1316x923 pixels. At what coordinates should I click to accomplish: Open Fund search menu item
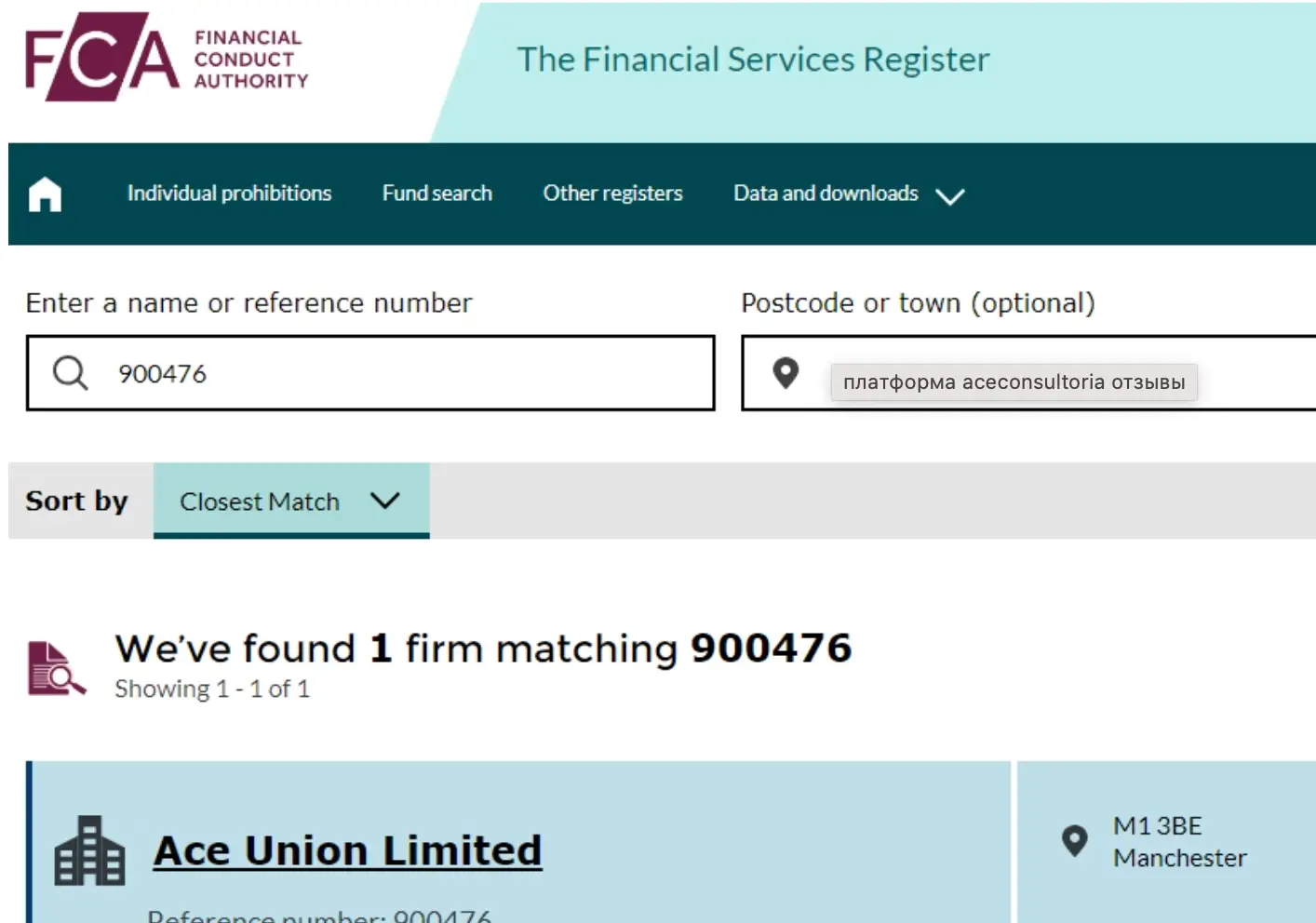[437, 194]
